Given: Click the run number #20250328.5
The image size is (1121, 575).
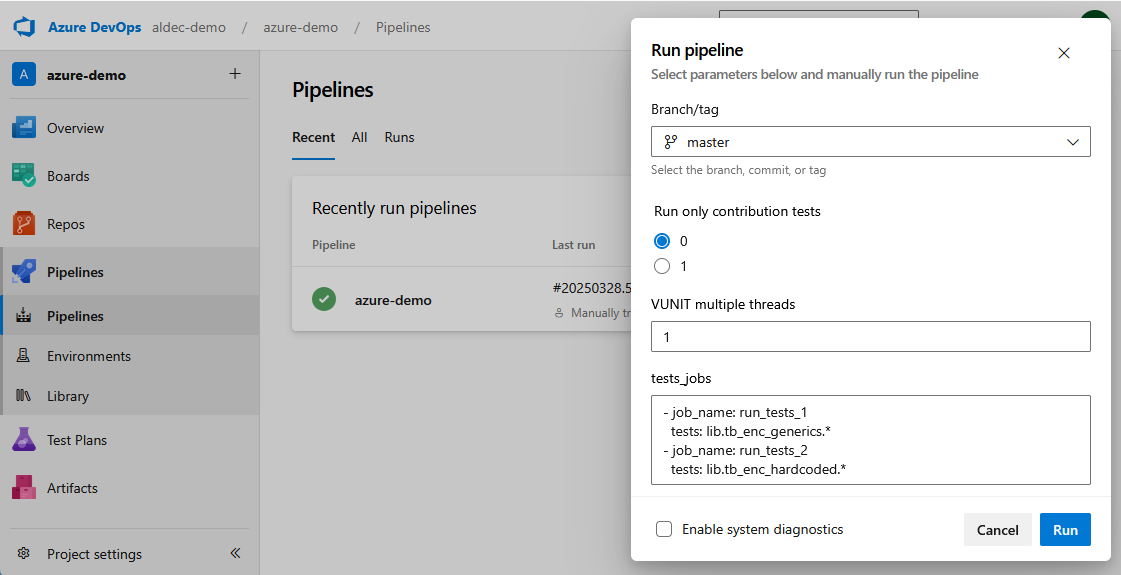Looking at the screenshot, I should tap(592, 288).
